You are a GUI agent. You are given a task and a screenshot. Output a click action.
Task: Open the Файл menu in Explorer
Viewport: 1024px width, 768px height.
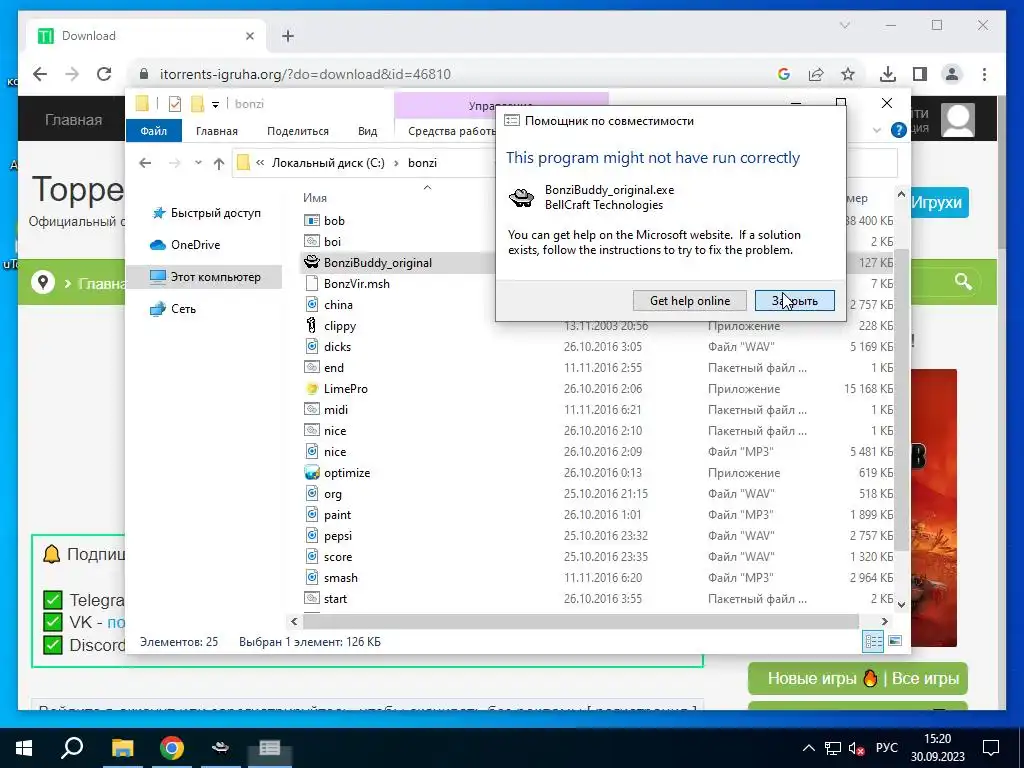153,131
